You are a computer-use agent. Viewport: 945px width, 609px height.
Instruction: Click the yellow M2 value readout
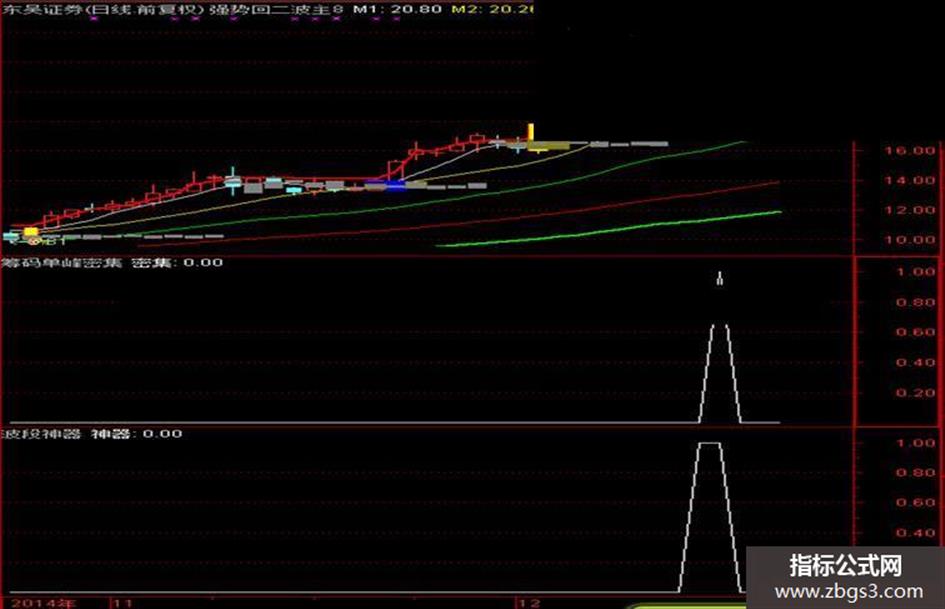click(492, 8)
